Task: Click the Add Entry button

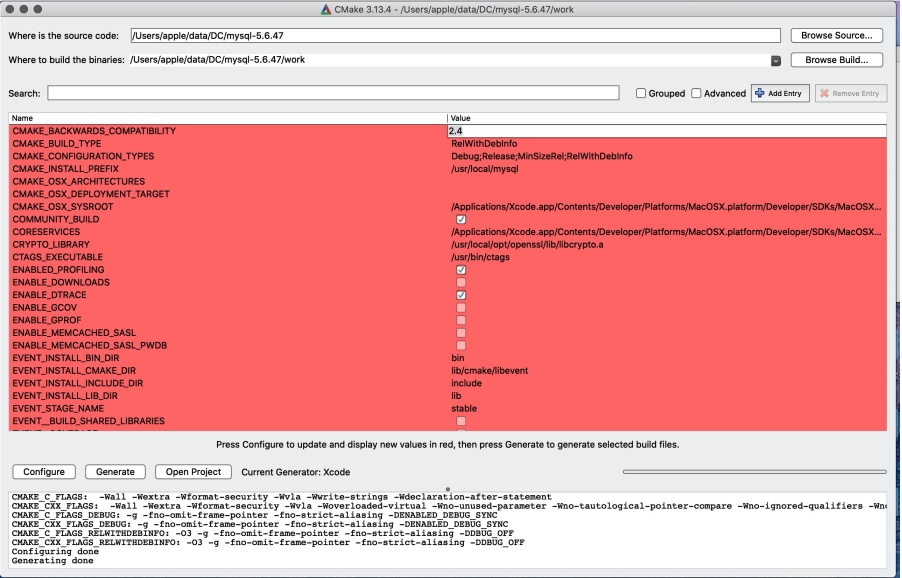Action: pos(780,93)
